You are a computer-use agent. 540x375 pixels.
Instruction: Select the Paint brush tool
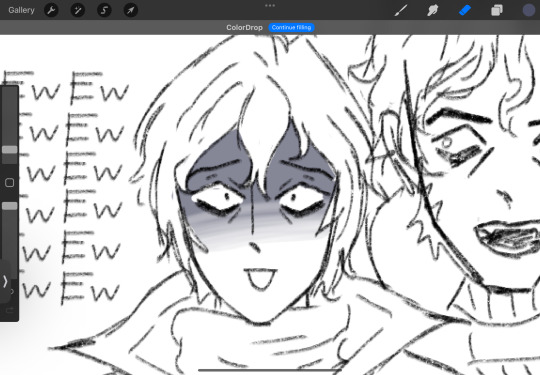click(401, 10)
